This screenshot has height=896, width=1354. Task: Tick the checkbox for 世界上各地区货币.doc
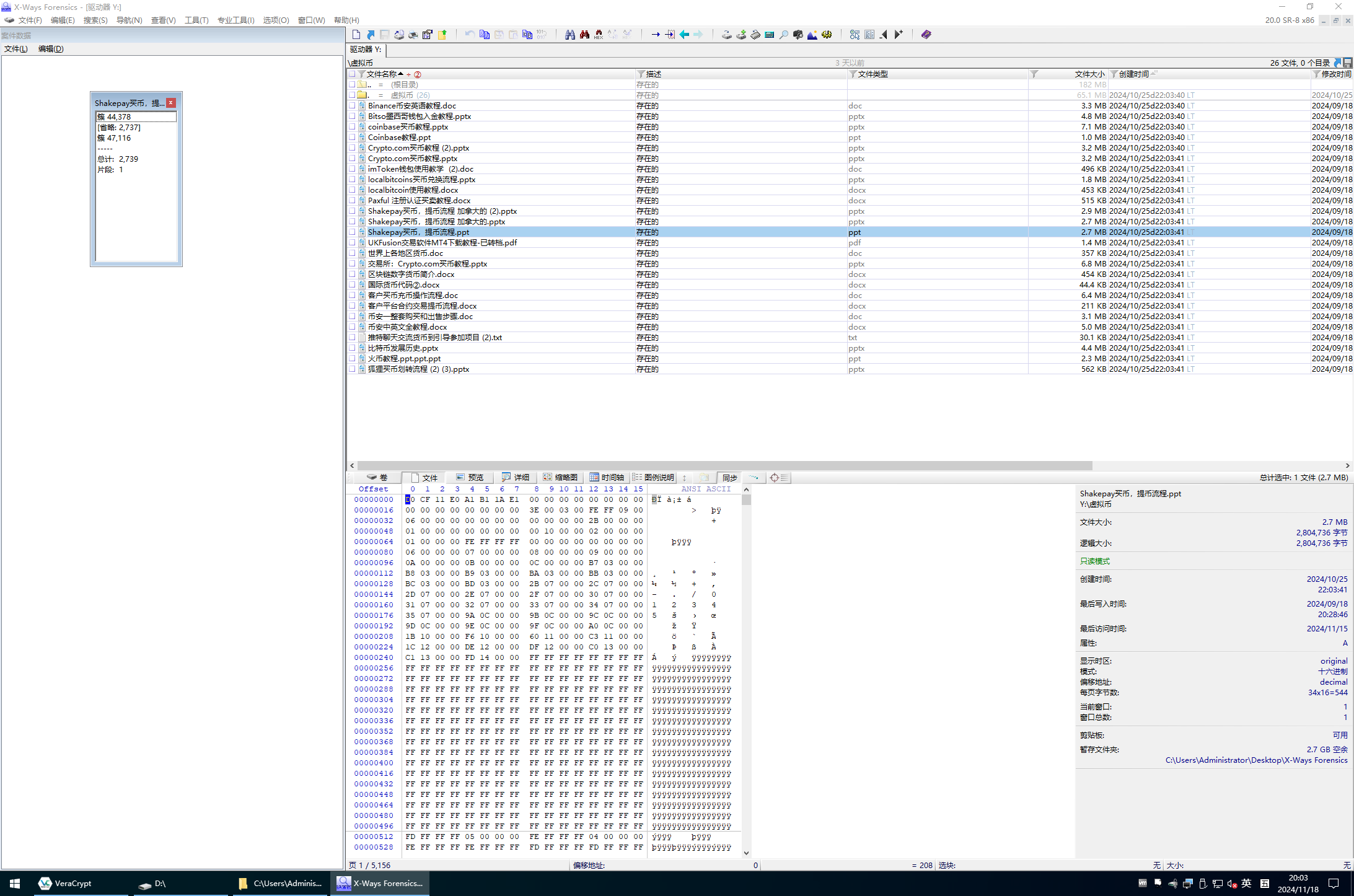point(352,253)
